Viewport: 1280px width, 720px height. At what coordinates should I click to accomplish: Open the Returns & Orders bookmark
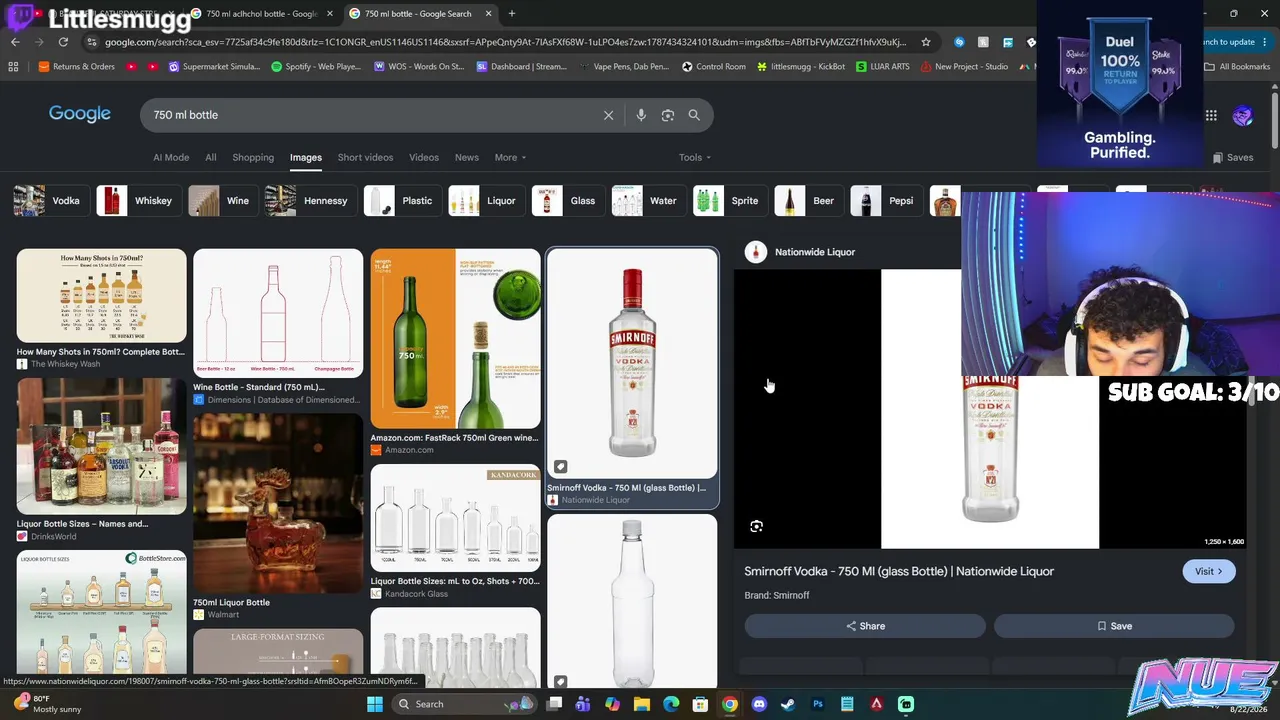76,67
